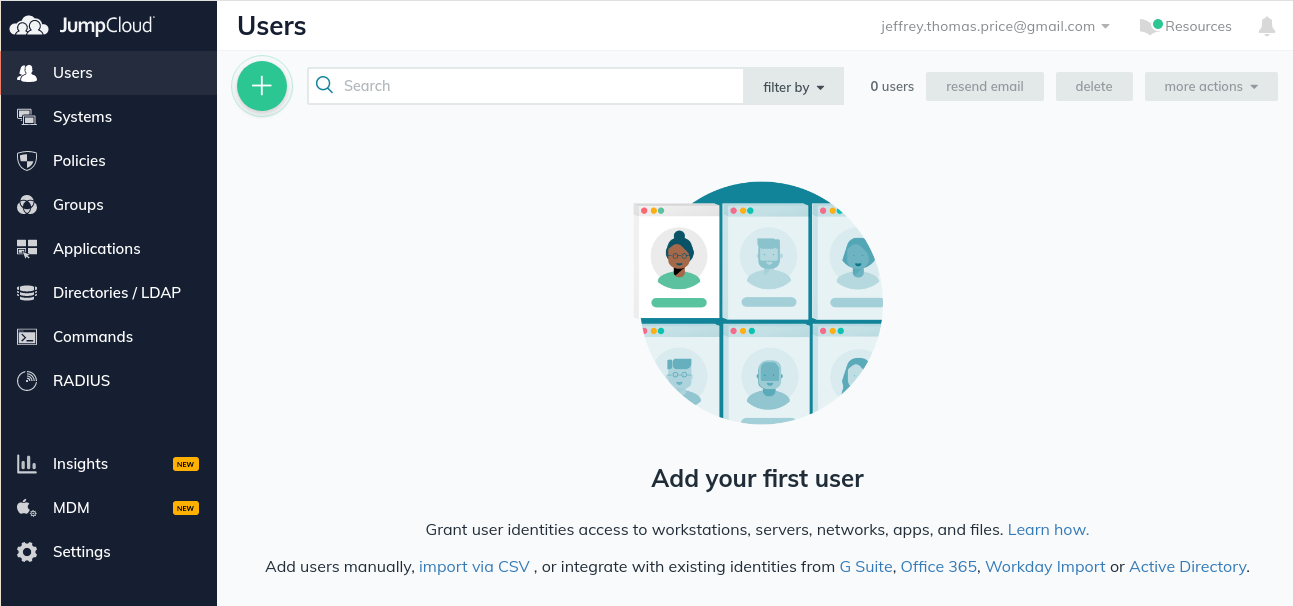
Task: Open Applications in the sidebar
Action: 97,249
